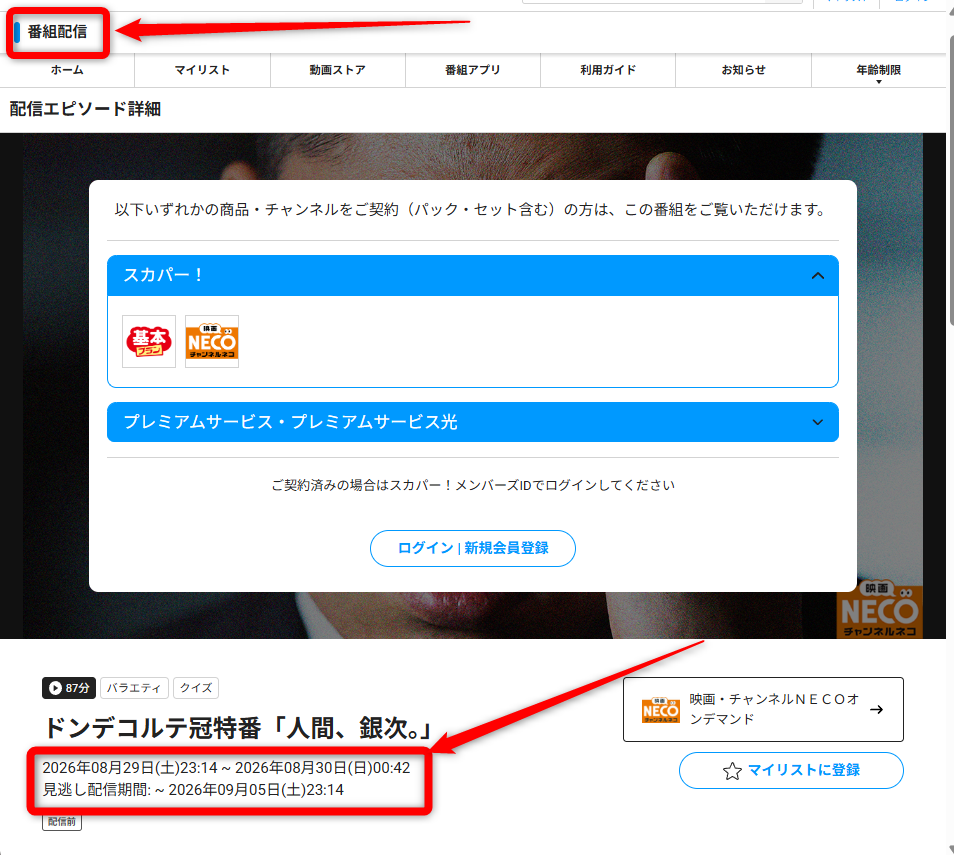Click the broadcast time line 2026年08月29日(土)23:14
Viewport: 954px width, 855px height.
point(226,768)
